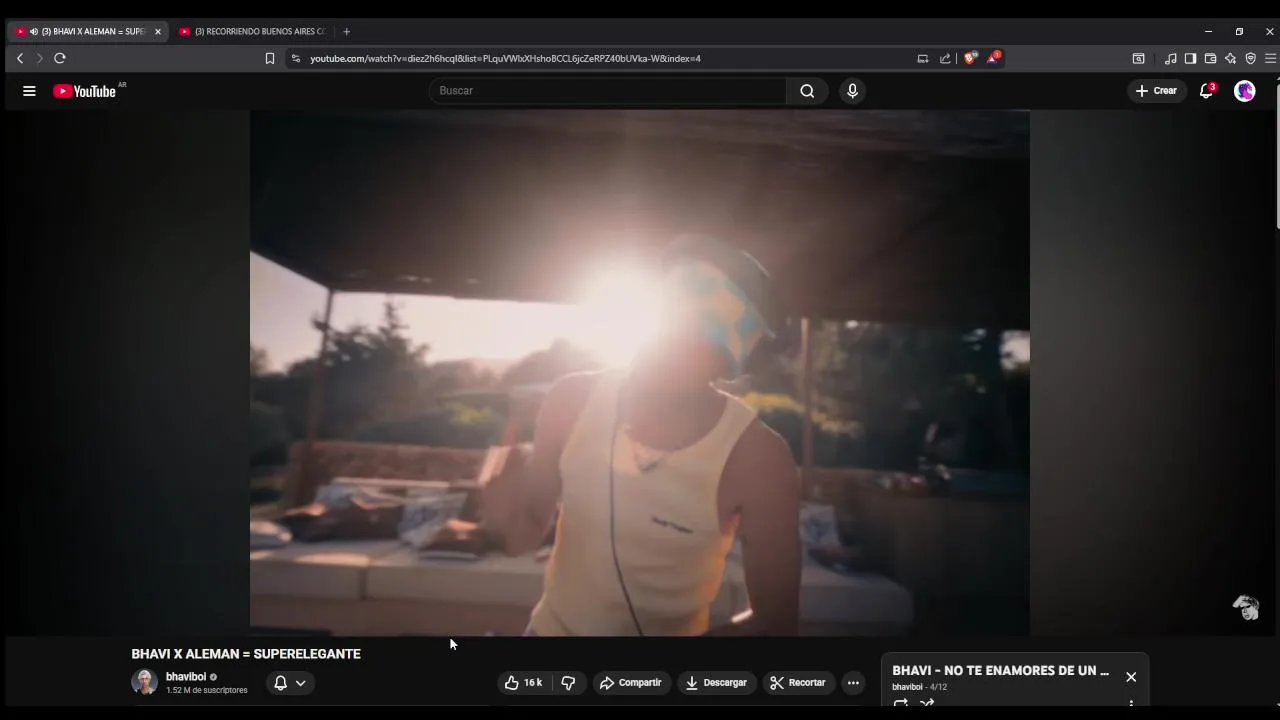1280x720 pixels.
Task: Click the Crear button
Action: tap(1156, 91)
